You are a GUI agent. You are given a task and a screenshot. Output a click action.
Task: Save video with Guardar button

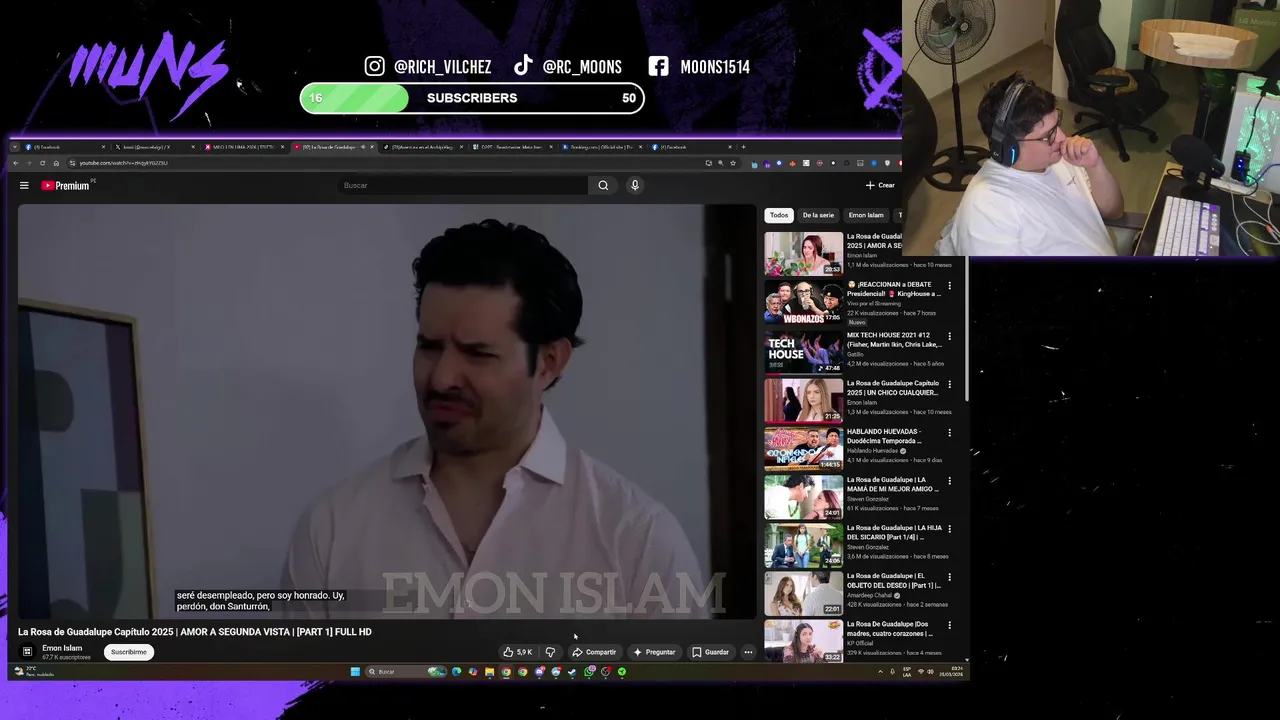tap(710, 652)
